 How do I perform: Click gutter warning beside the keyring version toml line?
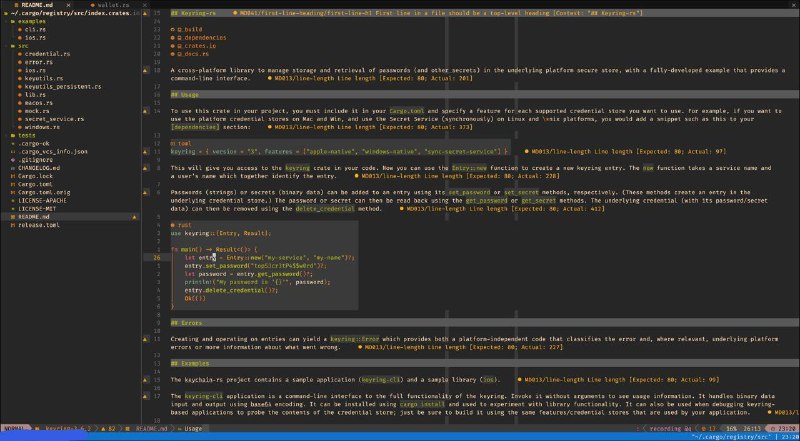(145, 152)
